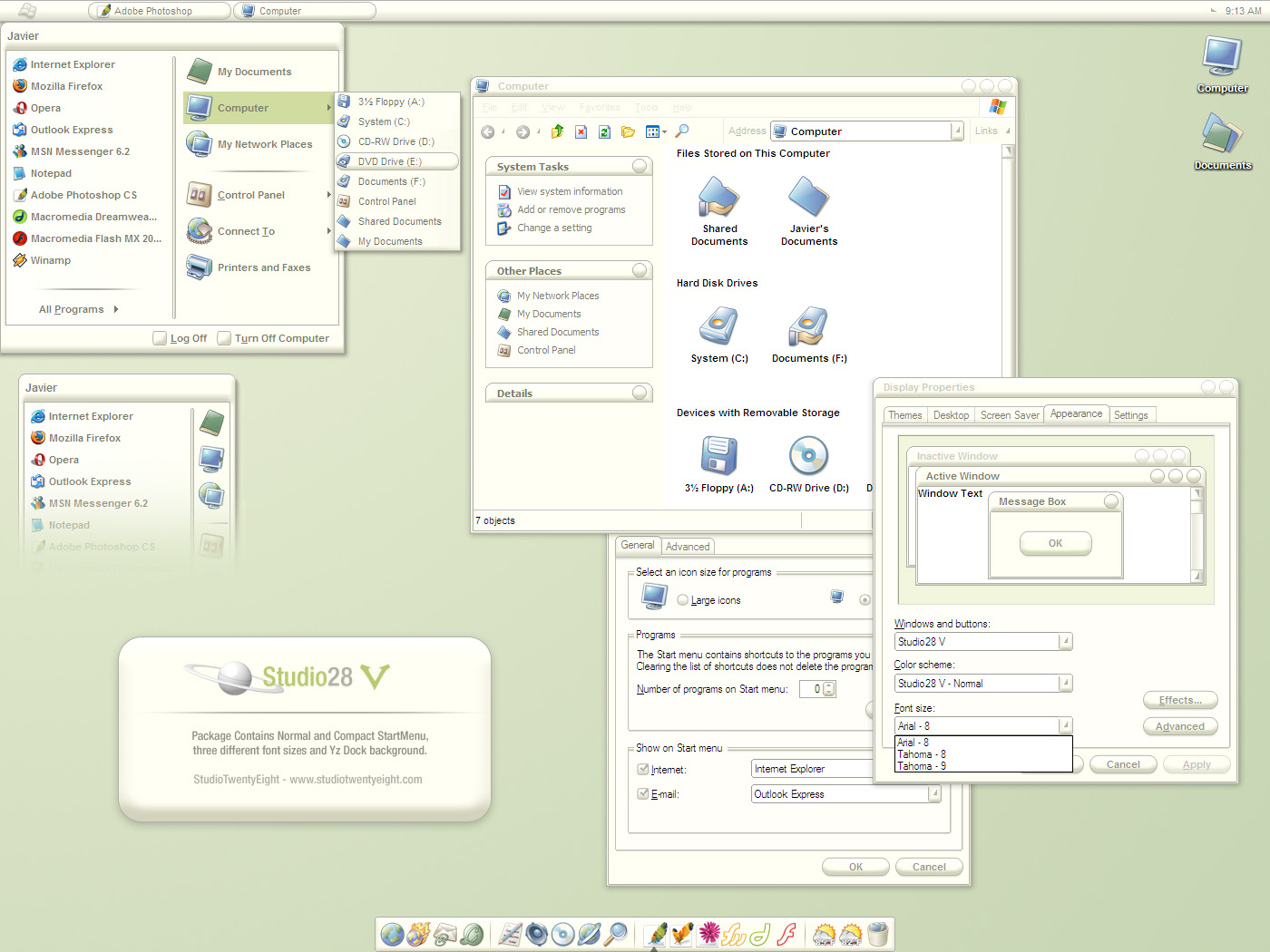This screenshot has height=952, width=1270.
Task: Switch to the Advanced tab
Action: 688,547
